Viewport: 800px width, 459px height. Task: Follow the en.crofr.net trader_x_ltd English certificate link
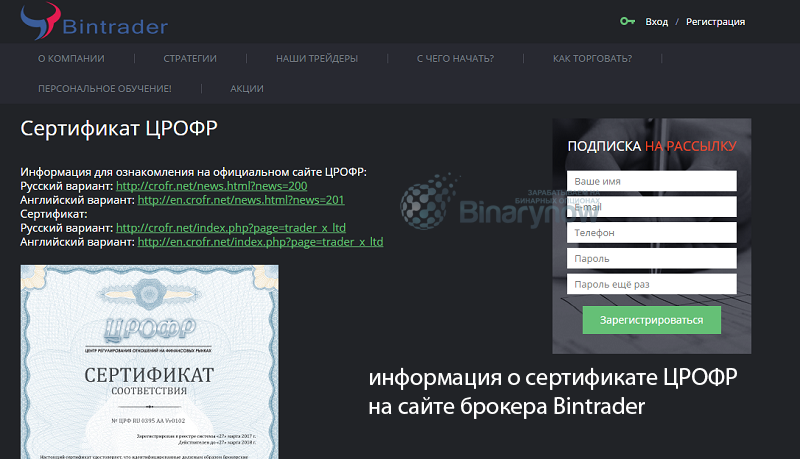[260, 242]
